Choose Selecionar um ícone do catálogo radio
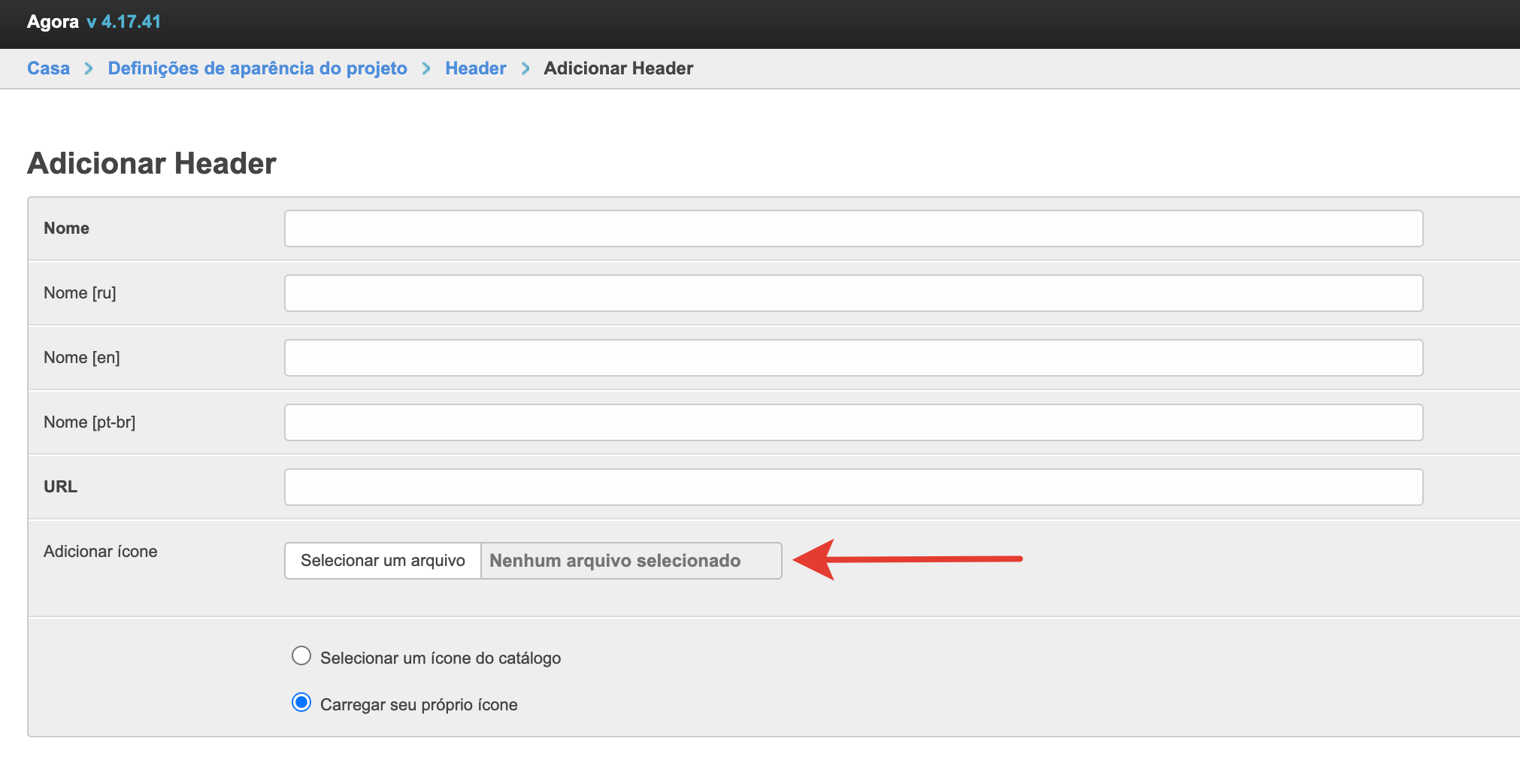Image resolution: width=1520 pixels, height=784 pixels. tap(301, 656)
